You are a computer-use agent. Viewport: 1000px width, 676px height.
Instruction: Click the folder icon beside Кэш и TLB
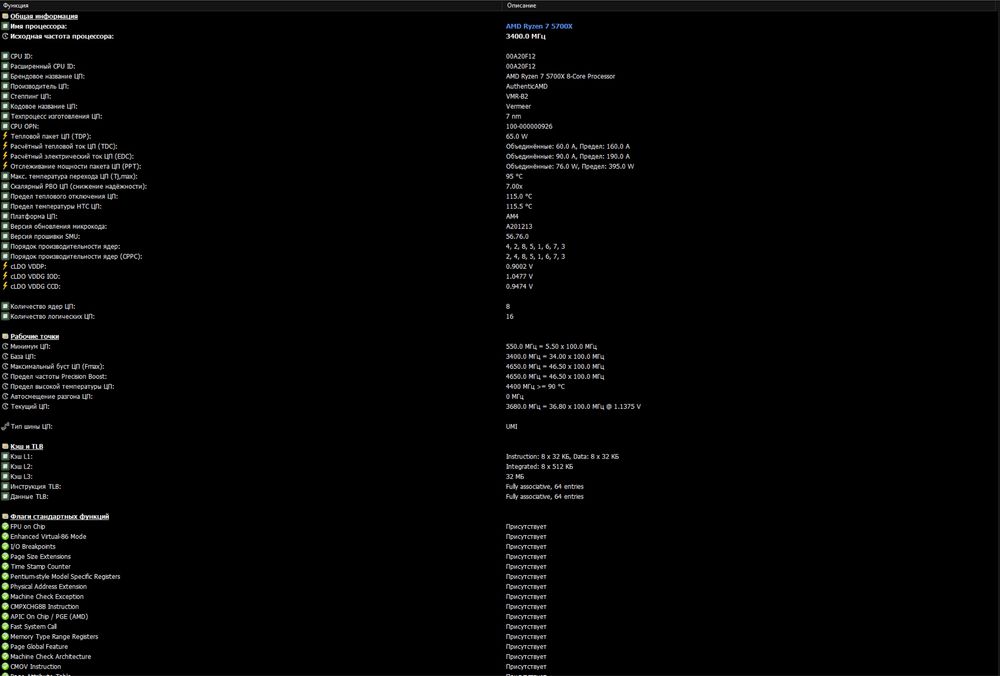pos(5,446)
